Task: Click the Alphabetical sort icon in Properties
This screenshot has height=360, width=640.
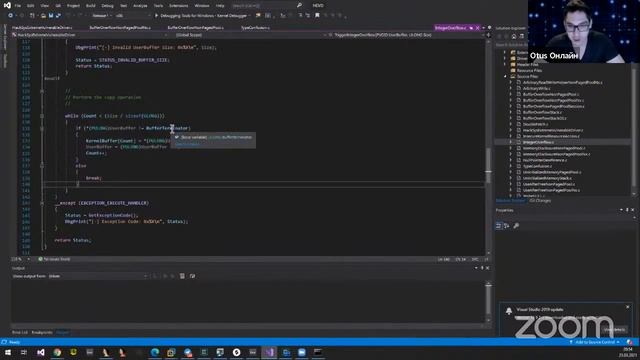Action: tap(507, 226)
